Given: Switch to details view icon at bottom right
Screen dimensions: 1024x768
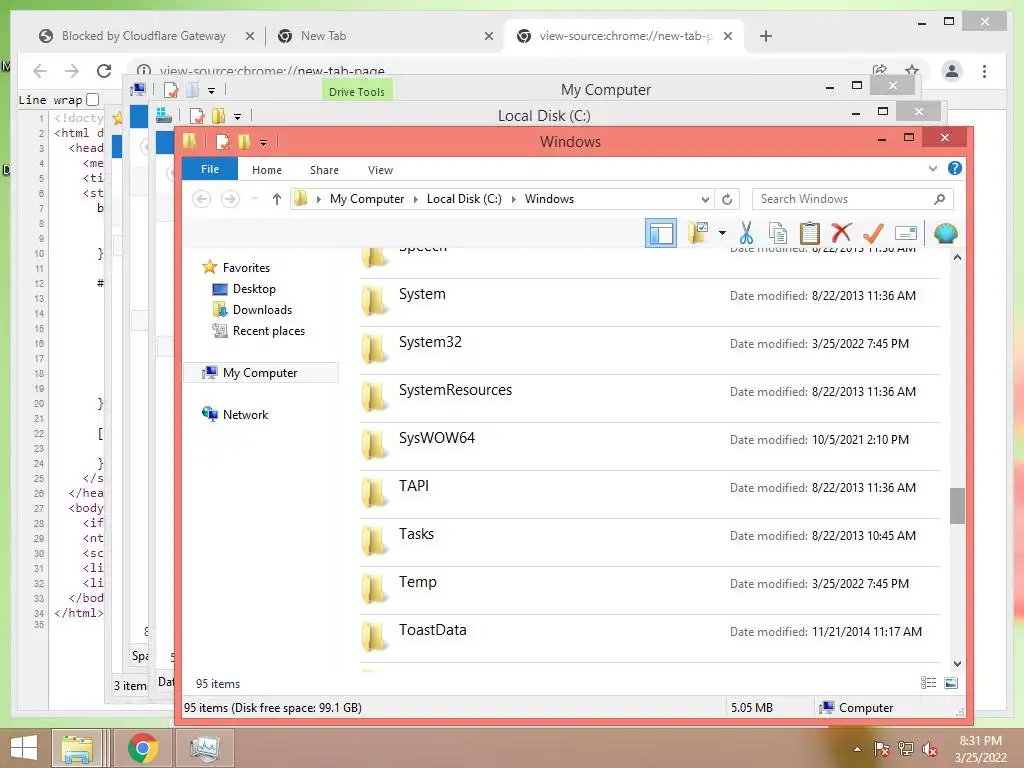Looking at the screenshot, I should point(928,683).
